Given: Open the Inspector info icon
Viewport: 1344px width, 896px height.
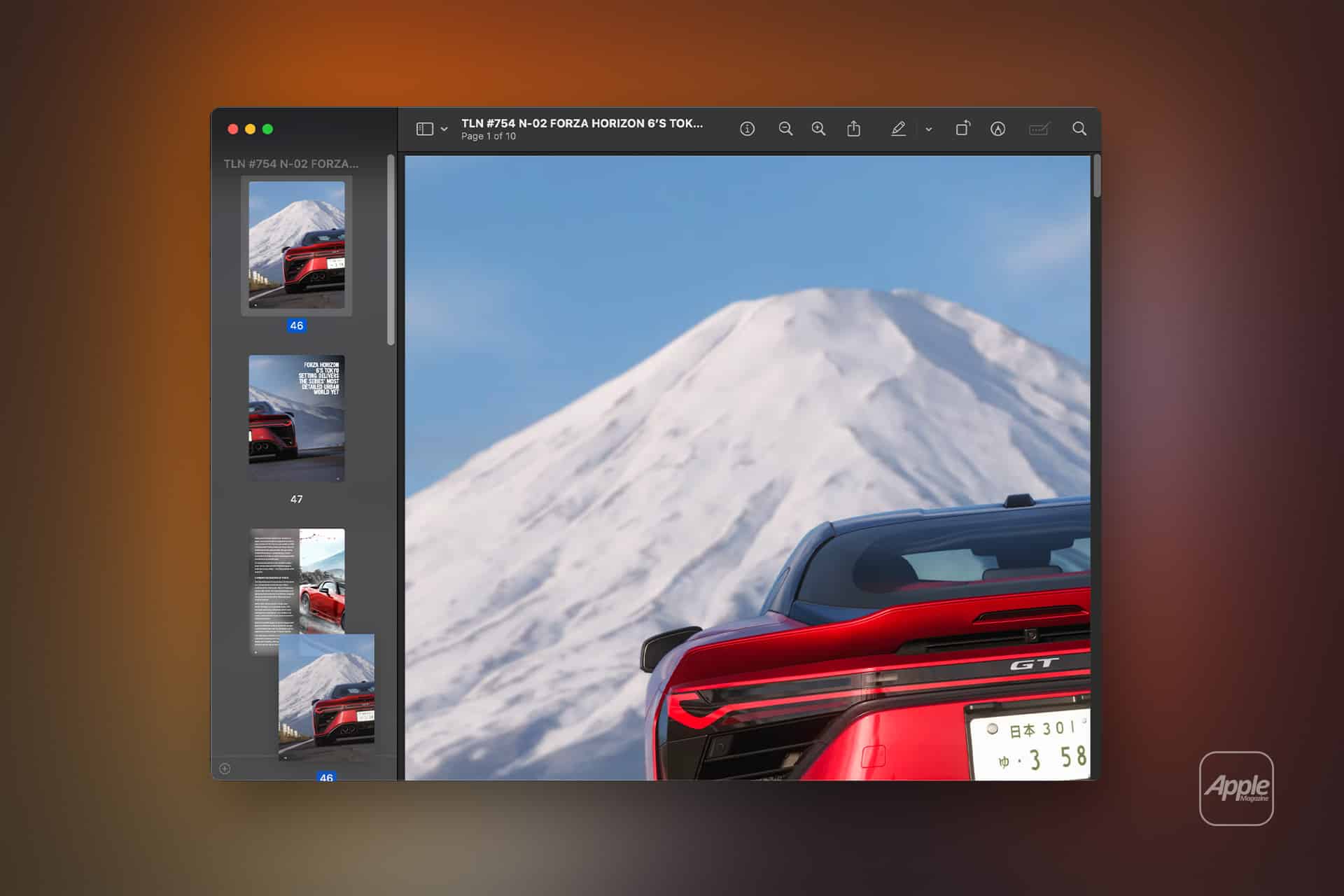Looking at the screenshot, I should [x=748, y=129].
